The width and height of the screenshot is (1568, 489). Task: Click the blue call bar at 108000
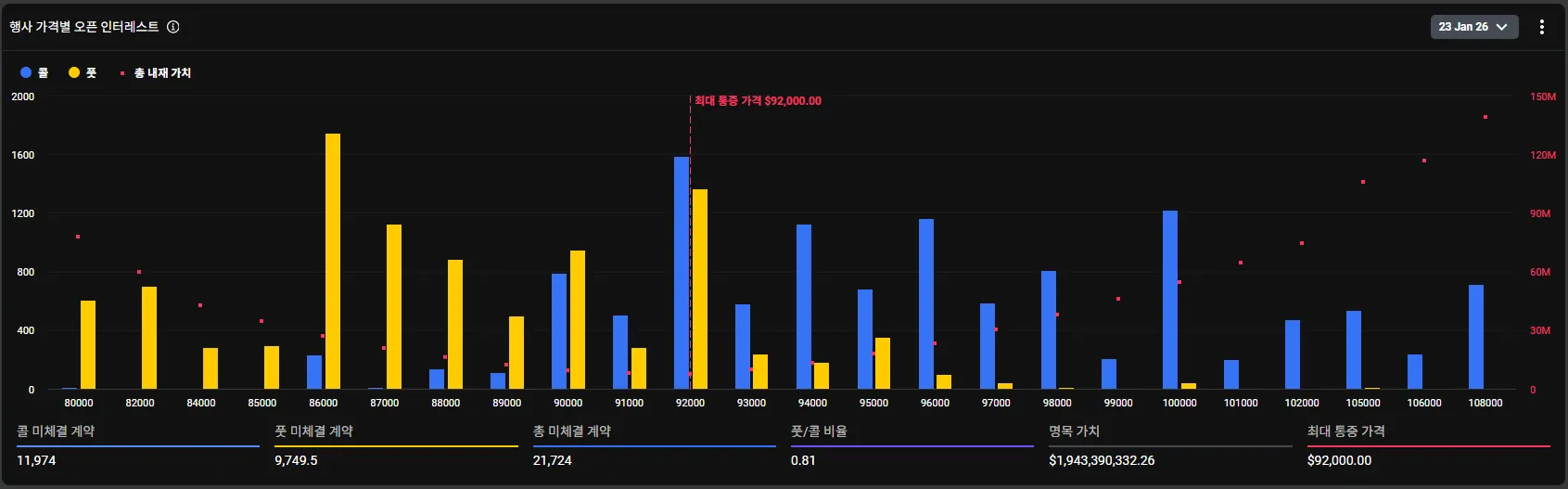coord(1476,336)
